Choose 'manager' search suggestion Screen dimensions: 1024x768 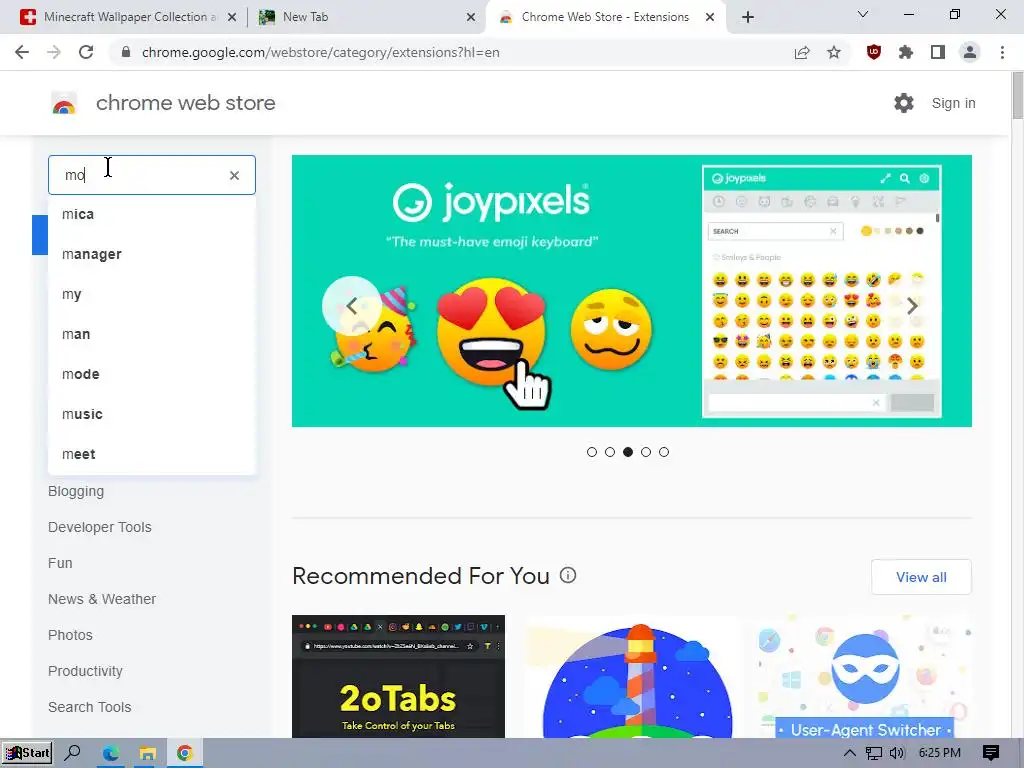152,254
